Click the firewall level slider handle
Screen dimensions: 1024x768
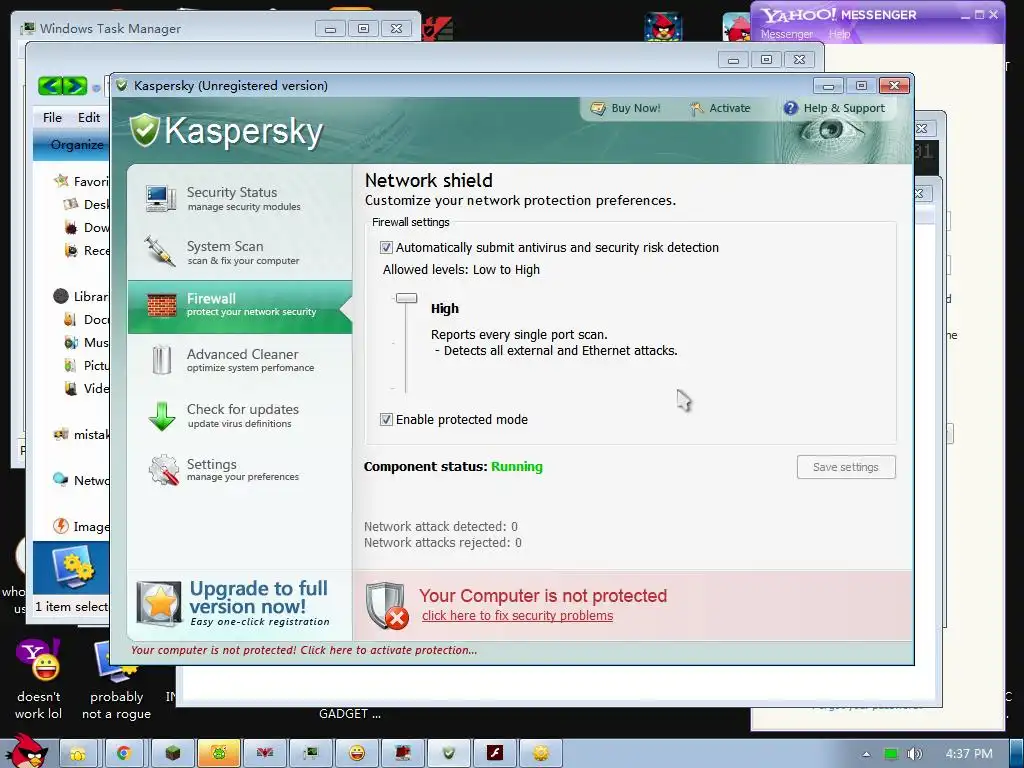(406, 298)
